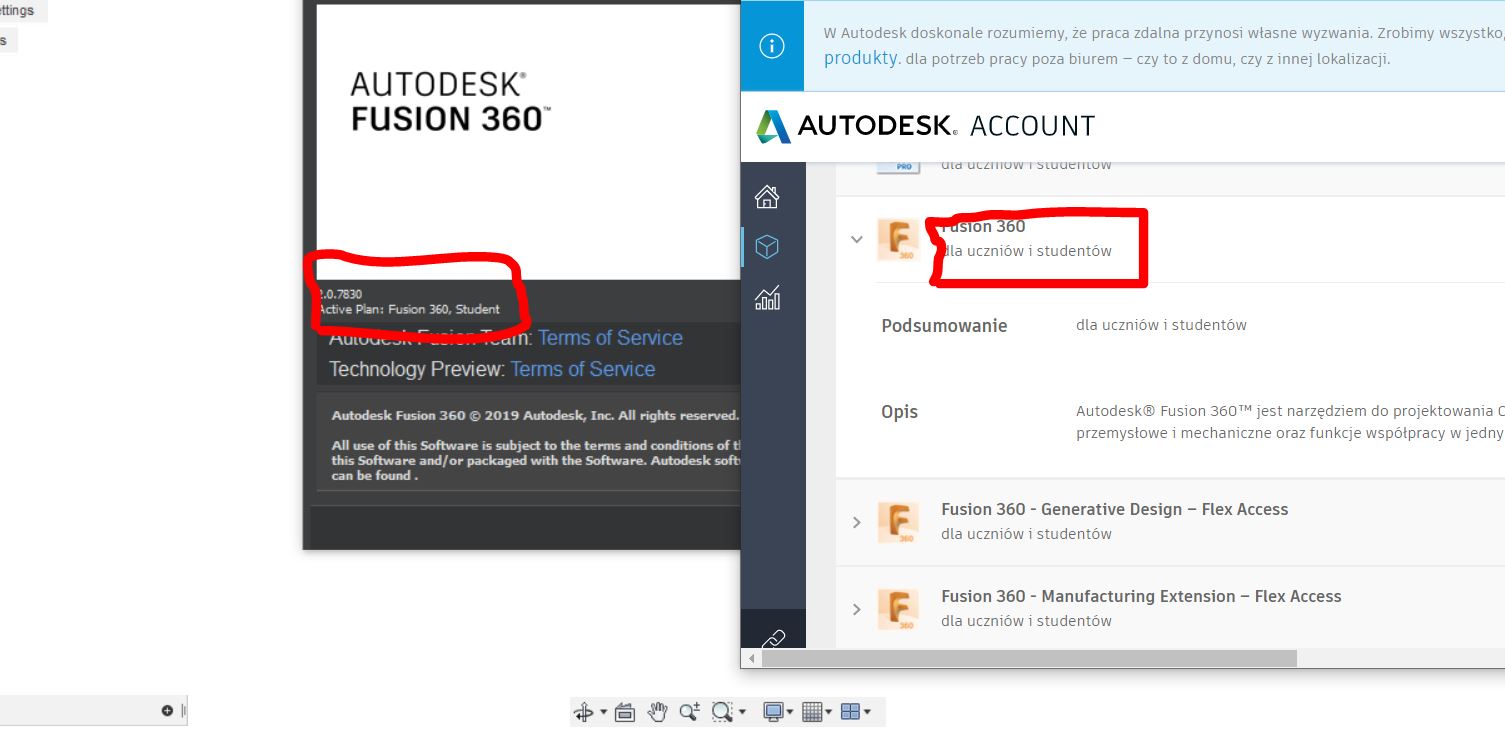This screenshot has height=729, width=1505.
Task: Click the Autodesk Fusion 360 logo in About dialog
Action: pyautogui.click(x=450, y=101)
